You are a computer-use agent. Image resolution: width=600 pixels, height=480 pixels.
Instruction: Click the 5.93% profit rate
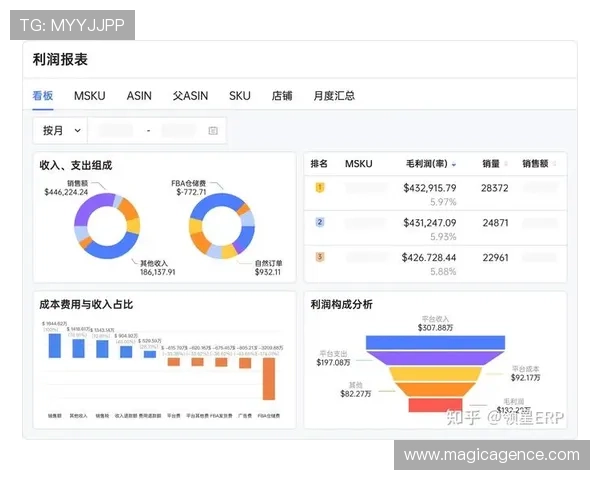point(443,237)
